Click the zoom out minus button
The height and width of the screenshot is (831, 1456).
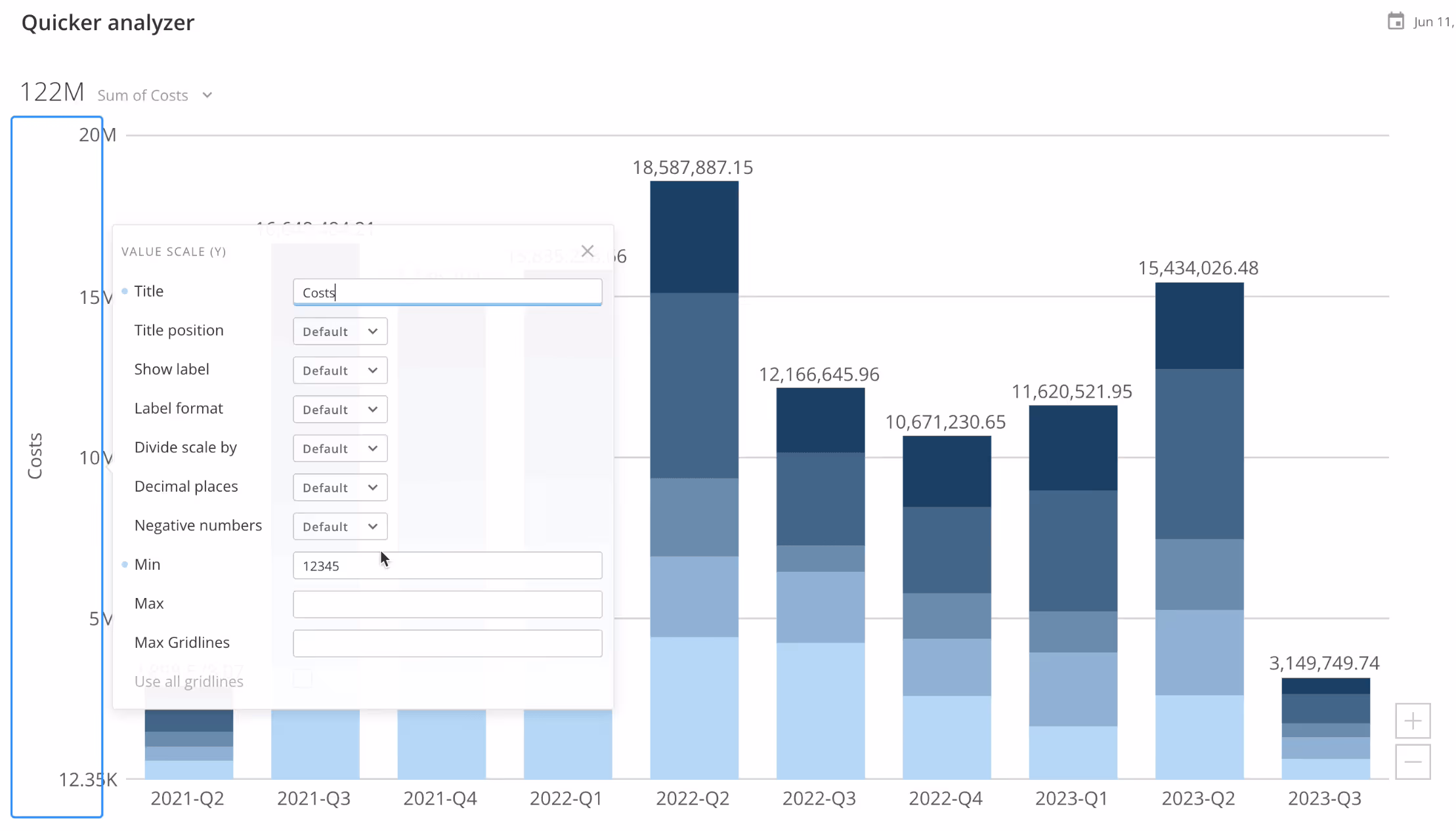tap(1413, 762)
